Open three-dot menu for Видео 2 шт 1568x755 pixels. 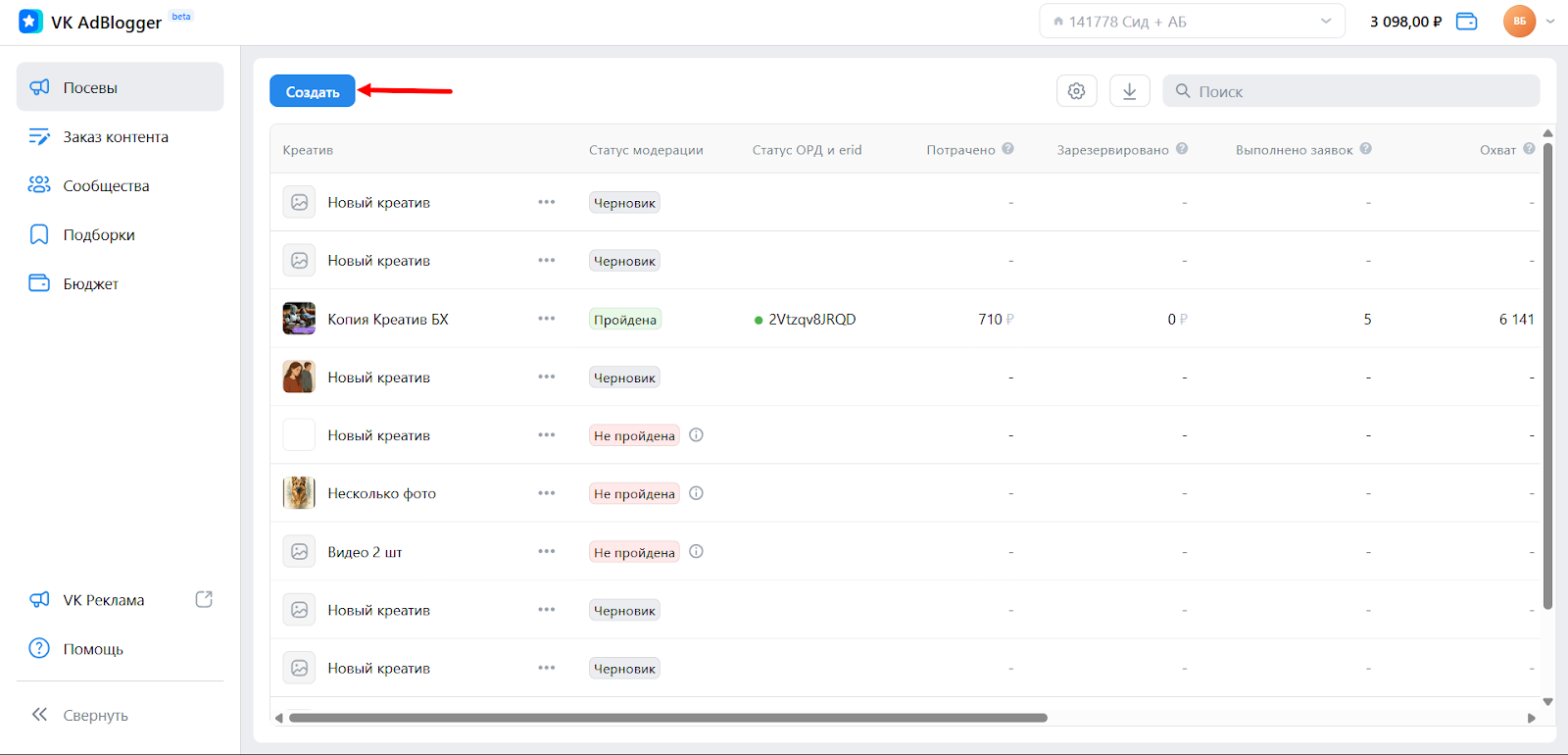[x=546, y=551]
